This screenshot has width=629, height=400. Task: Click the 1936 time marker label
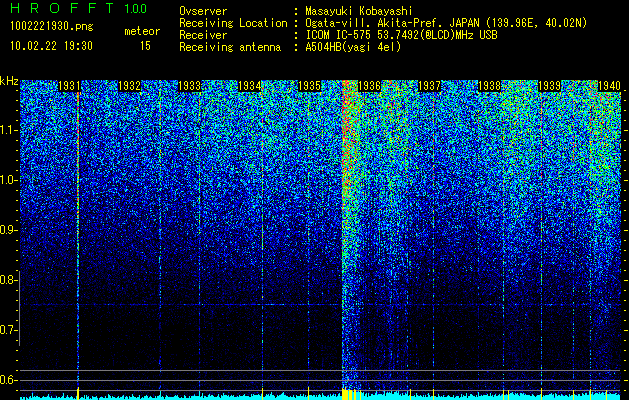click(369, 86)
